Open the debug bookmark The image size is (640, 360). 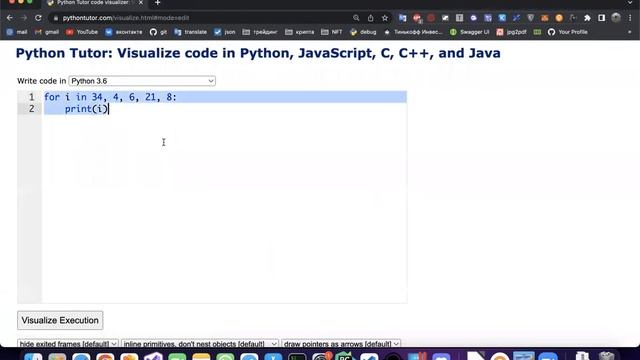[363, 32]
